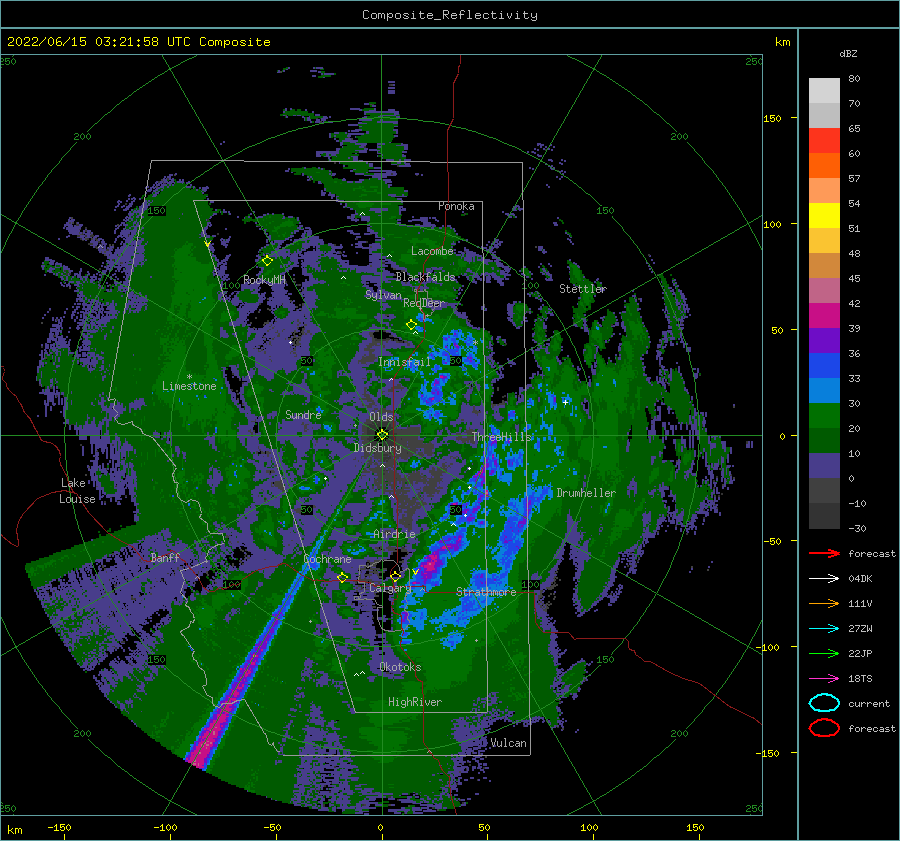The image size is (900, 841).
Task: Click the red forecast arrow legend icon
Action: pos(824,553)
